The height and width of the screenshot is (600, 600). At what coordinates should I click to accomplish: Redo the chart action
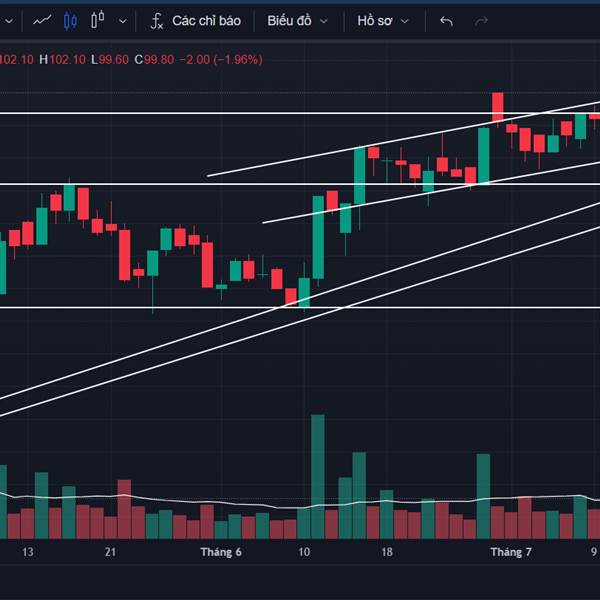coord(481,21)
